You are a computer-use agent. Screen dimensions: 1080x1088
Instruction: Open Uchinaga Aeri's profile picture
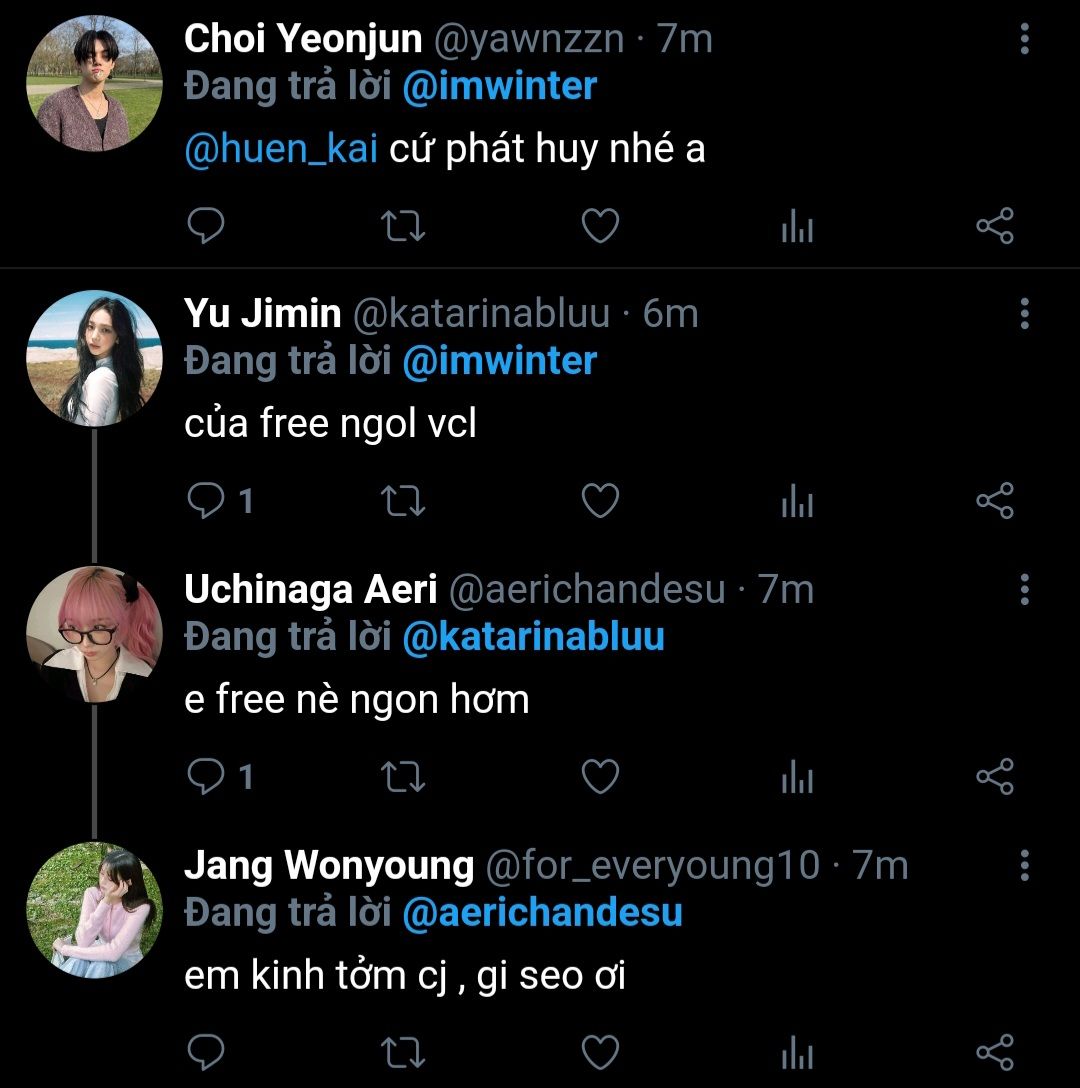(93, 635)
